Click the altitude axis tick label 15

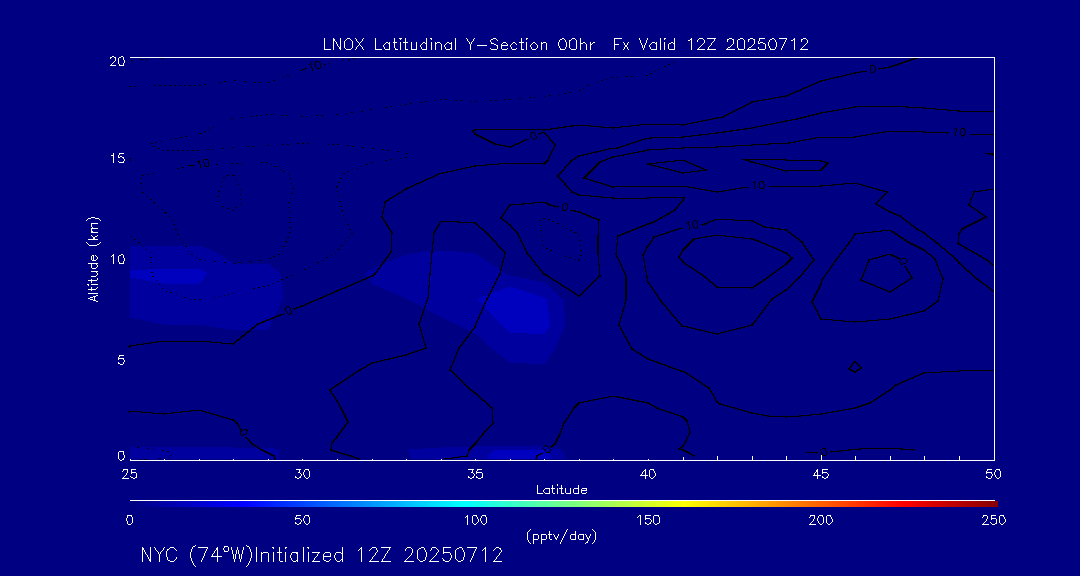pos(117,158)
